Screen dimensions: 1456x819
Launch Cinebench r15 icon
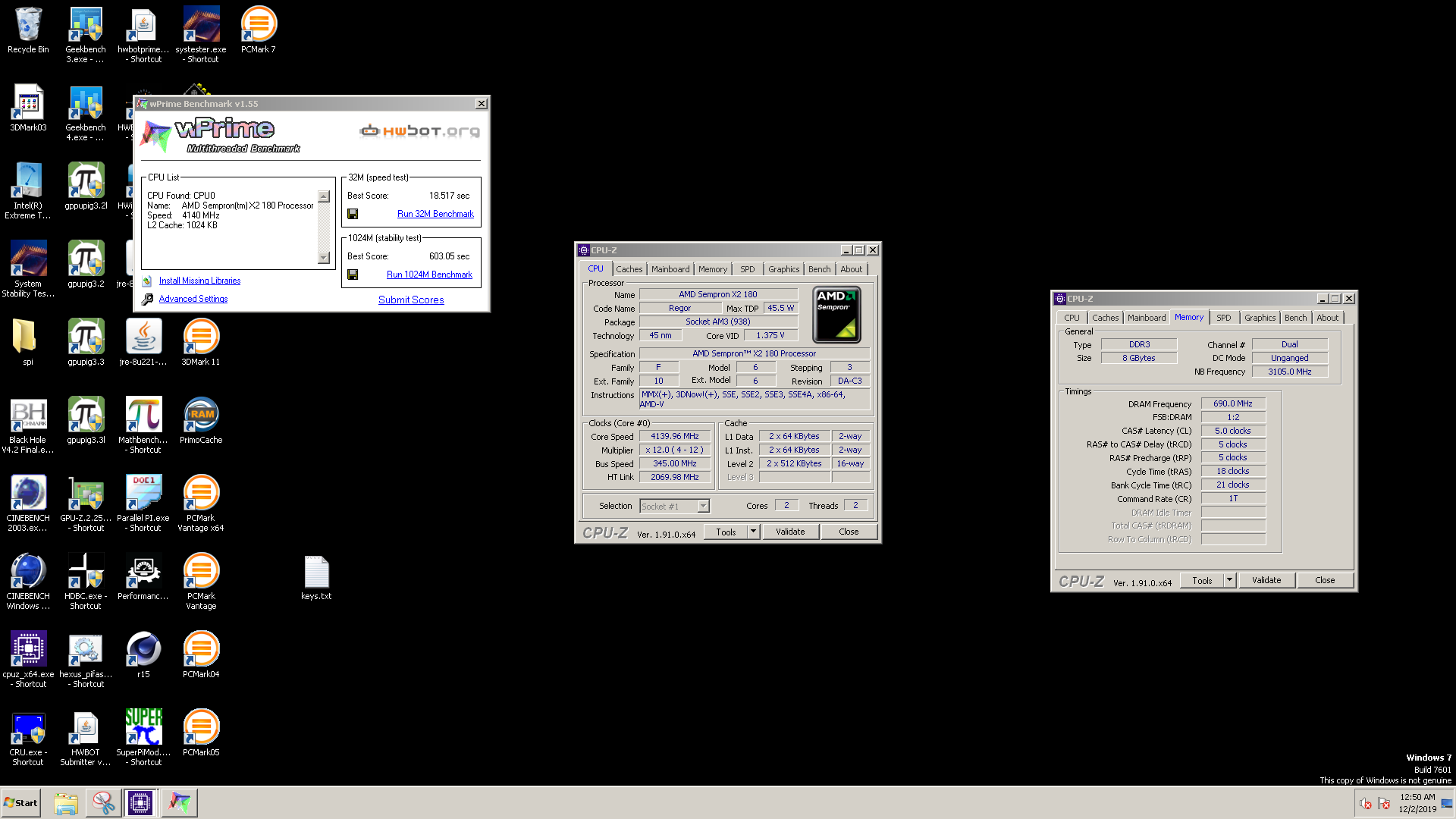143,655
